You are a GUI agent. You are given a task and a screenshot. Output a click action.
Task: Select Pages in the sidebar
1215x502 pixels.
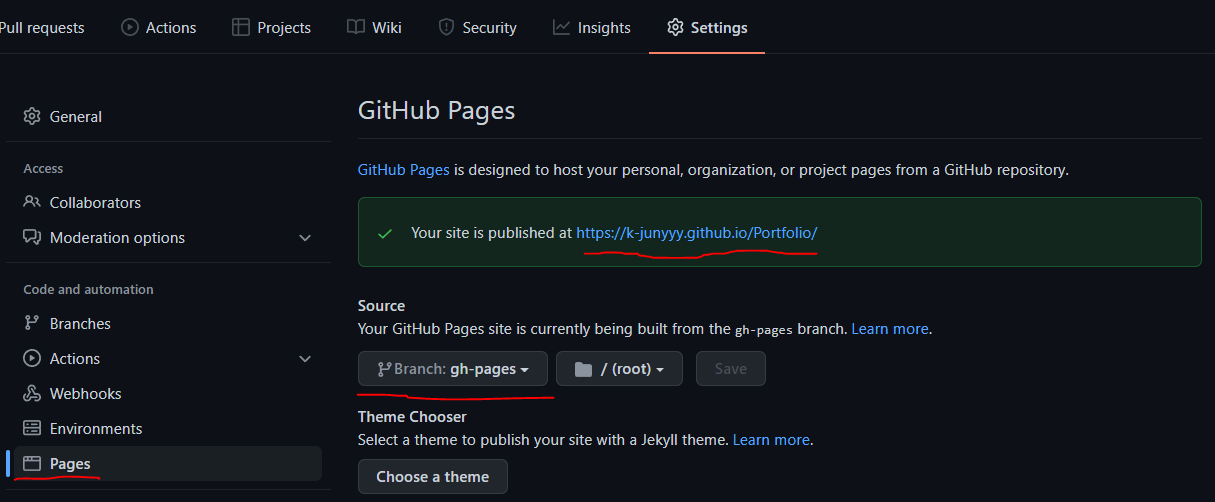click(168, 463)
